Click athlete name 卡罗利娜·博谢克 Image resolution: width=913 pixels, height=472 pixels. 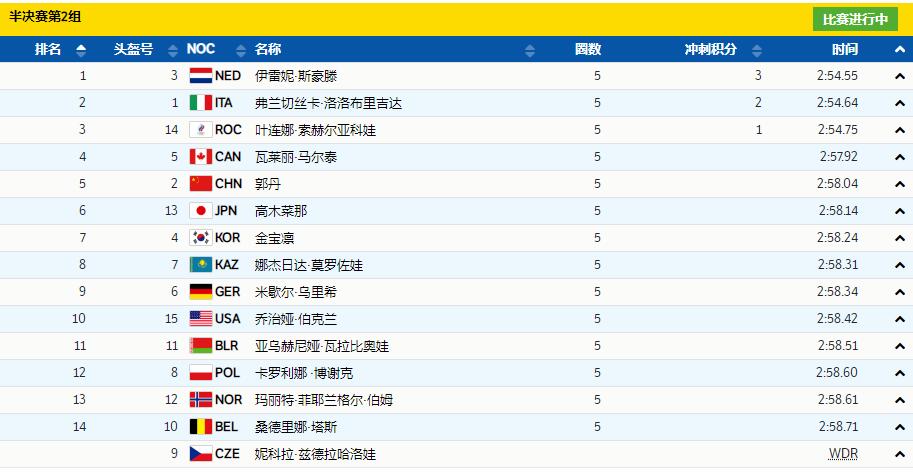(304, 373)
